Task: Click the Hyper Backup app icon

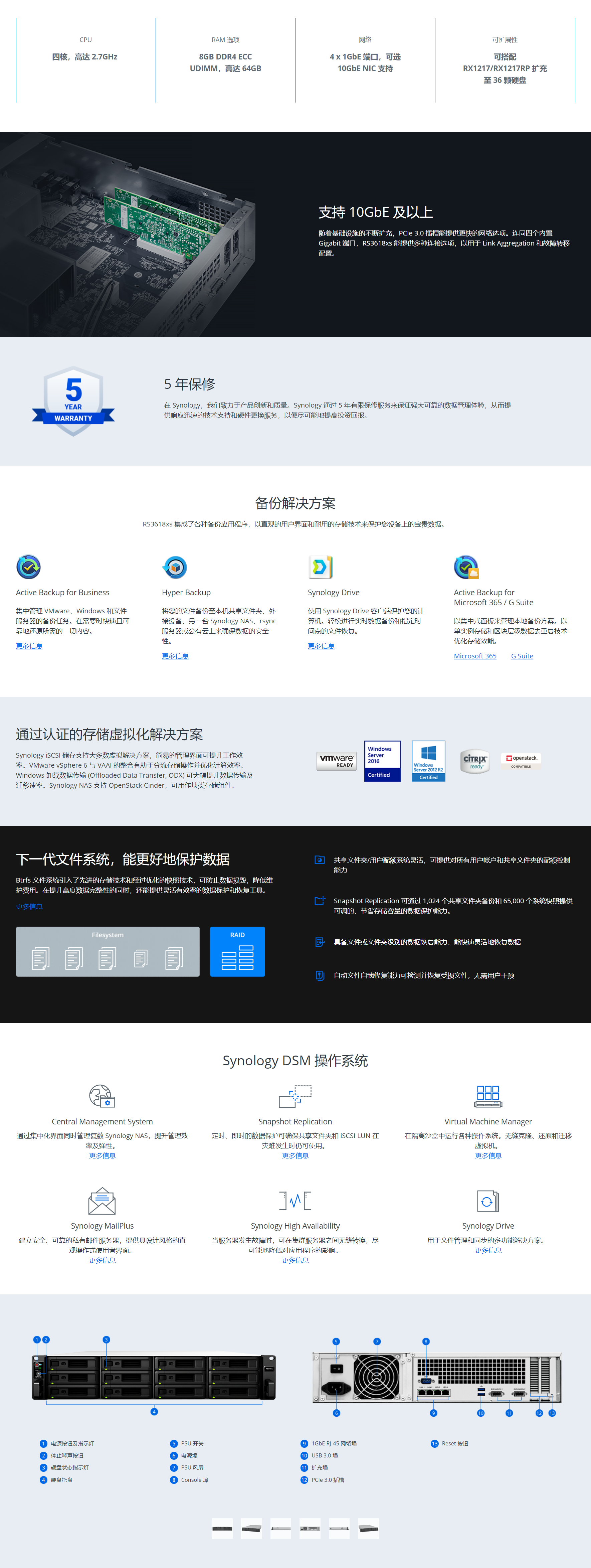Action: (x=175, y=567)
